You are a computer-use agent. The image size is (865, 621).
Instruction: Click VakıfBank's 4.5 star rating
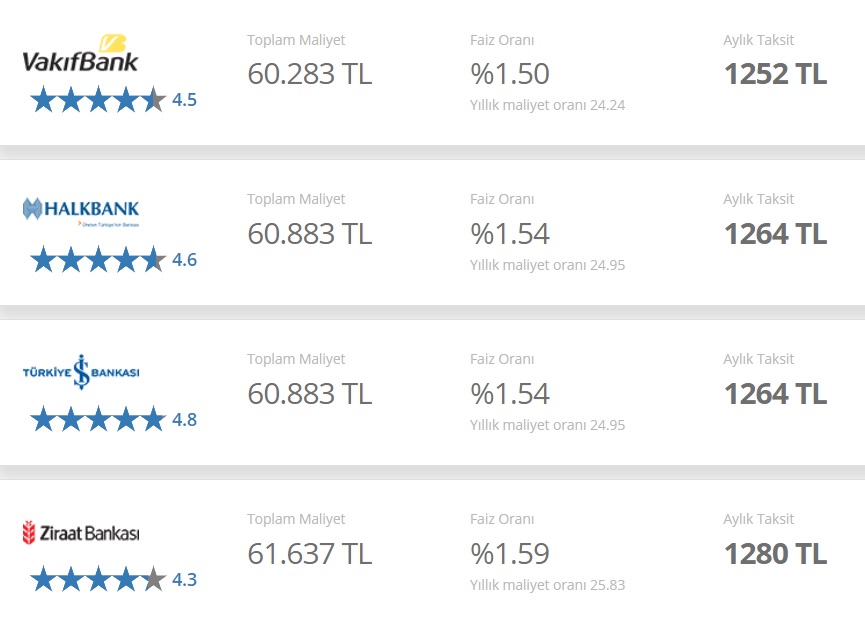(x=113, y=100)
